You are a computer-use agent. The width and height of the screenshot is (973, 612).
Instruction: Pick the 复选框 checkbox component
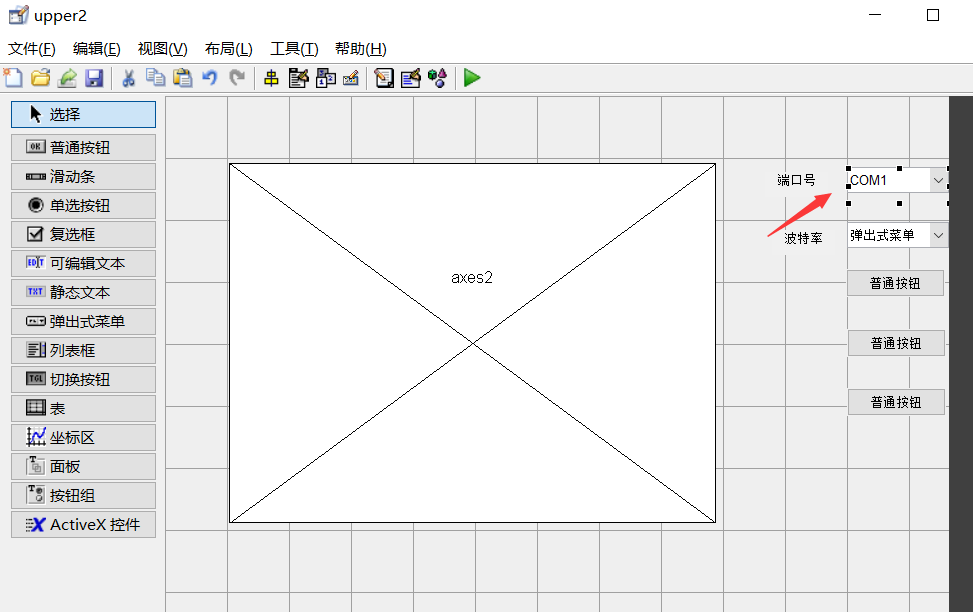[83, 234]
